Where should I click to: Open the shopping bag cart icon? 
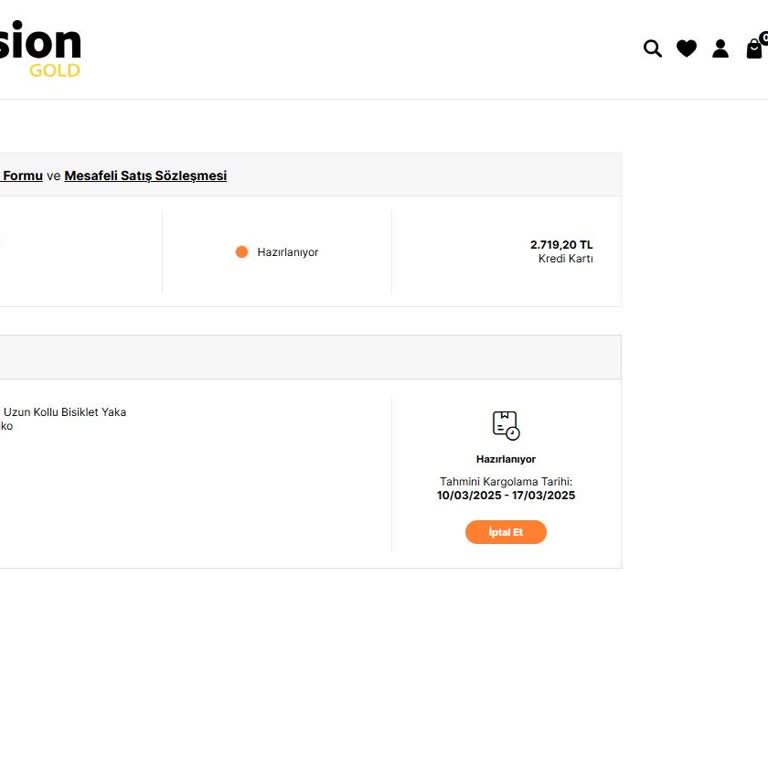754,48
